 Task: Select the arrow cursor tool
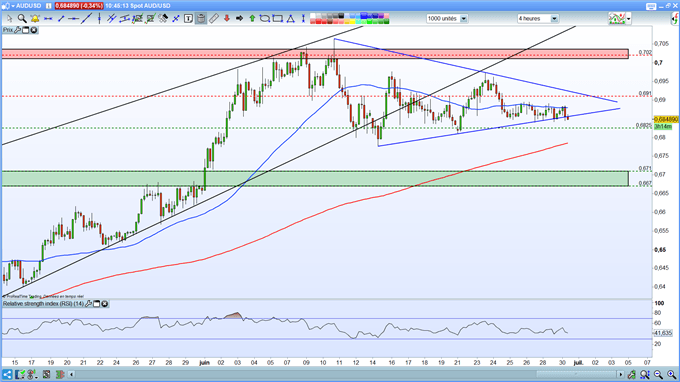tap(10, 19)
